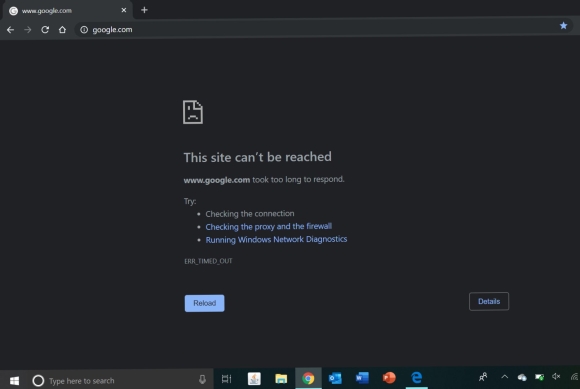Screen dimensions: 580x389
Task: Select the www.google.com tab
Action: click(x=67, y=10)
